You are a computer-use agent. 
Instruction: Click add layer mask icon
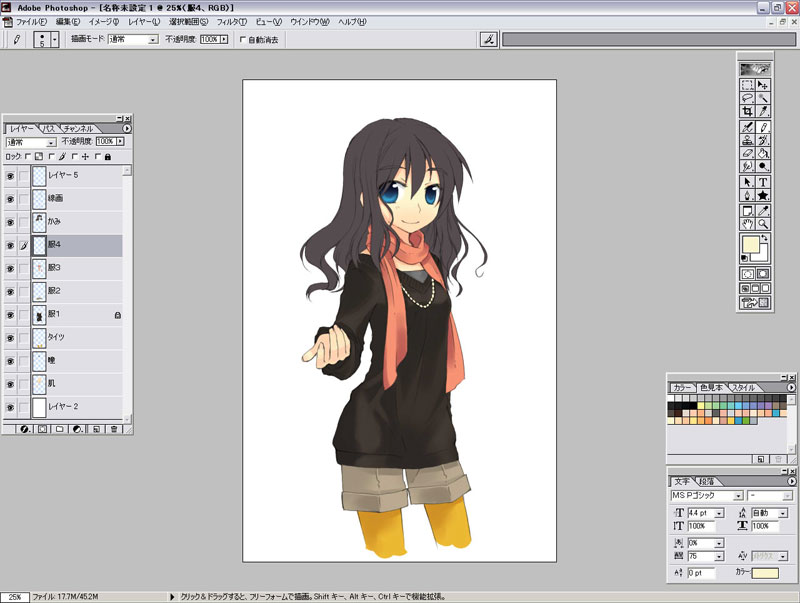coord(42,429)
